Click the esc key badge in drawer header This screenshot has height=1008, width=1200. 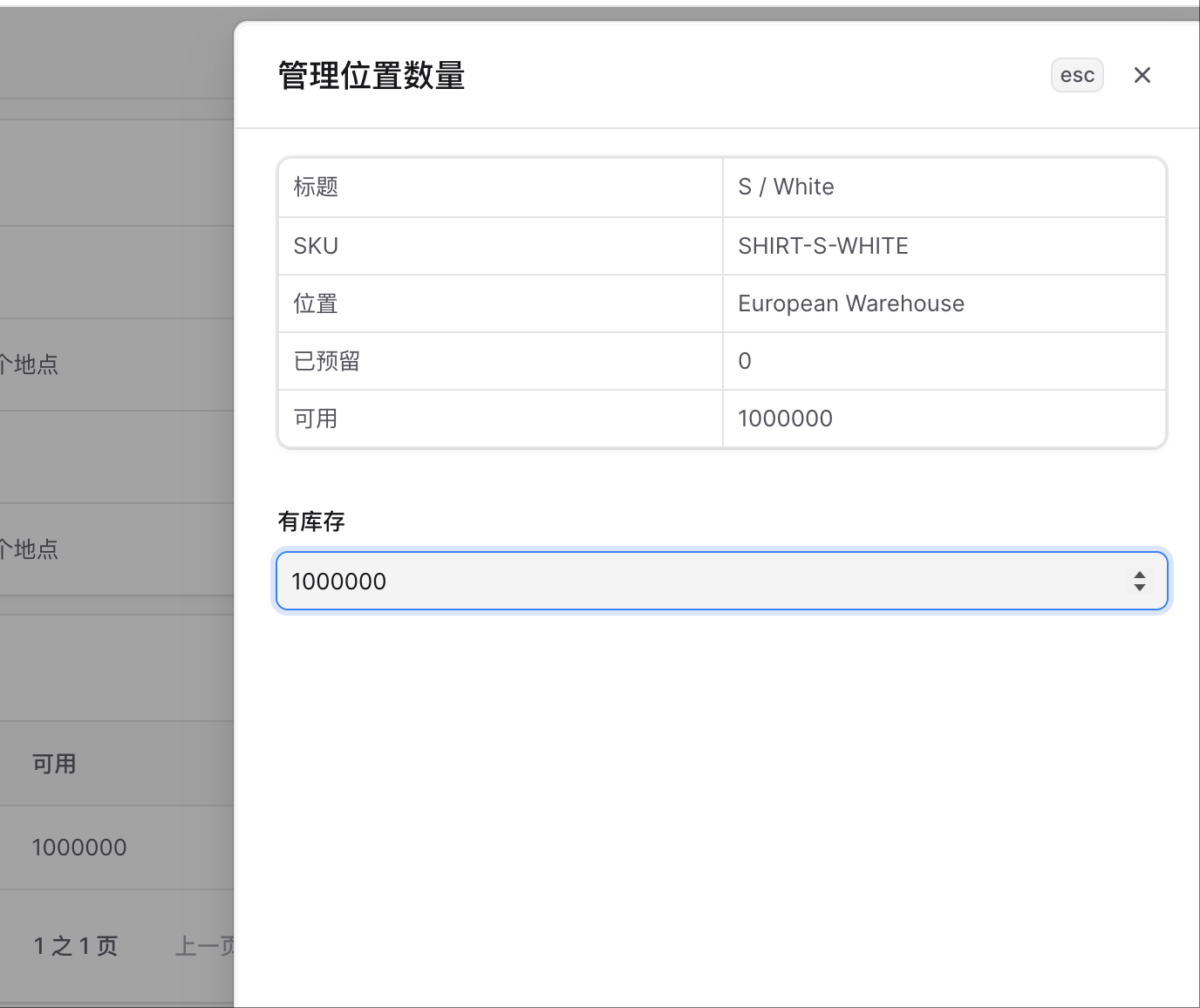pos(1077,75)
